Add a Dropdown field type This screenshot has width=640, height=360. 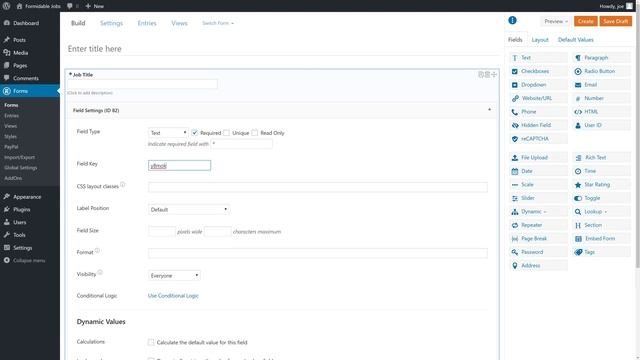[x=538, y=85]
